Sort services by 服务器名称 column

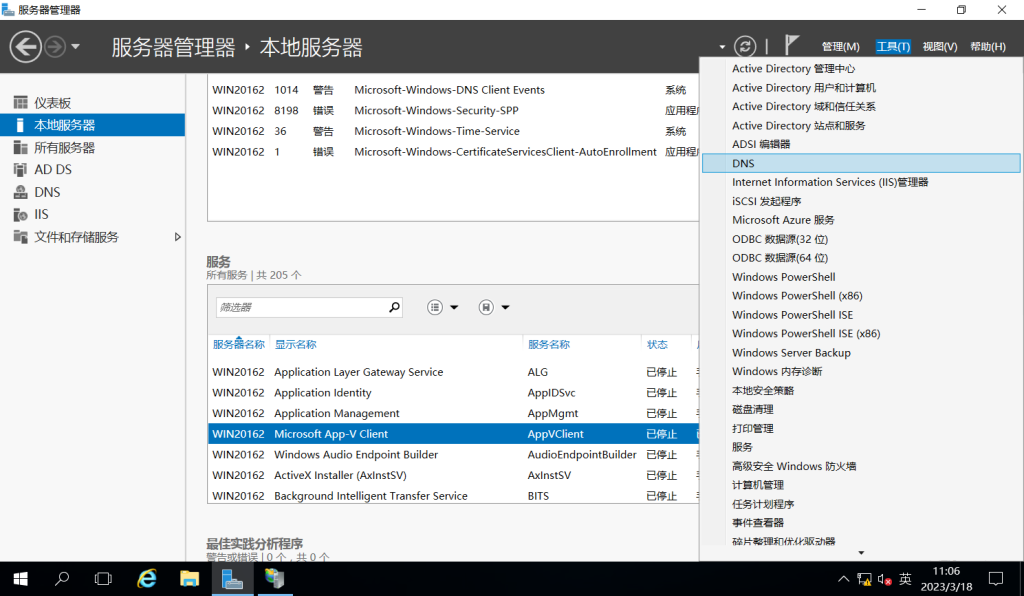tap(238, 345)
